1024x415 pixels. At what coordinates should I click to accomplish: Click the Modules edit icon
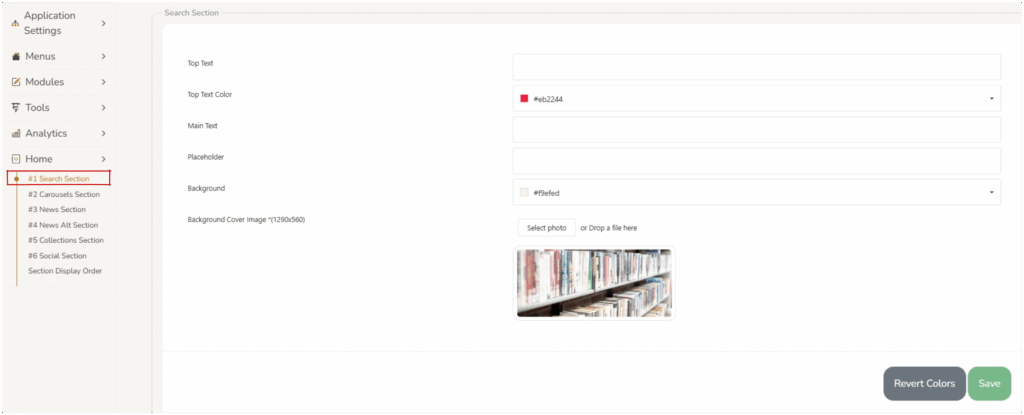pos(16,82)
